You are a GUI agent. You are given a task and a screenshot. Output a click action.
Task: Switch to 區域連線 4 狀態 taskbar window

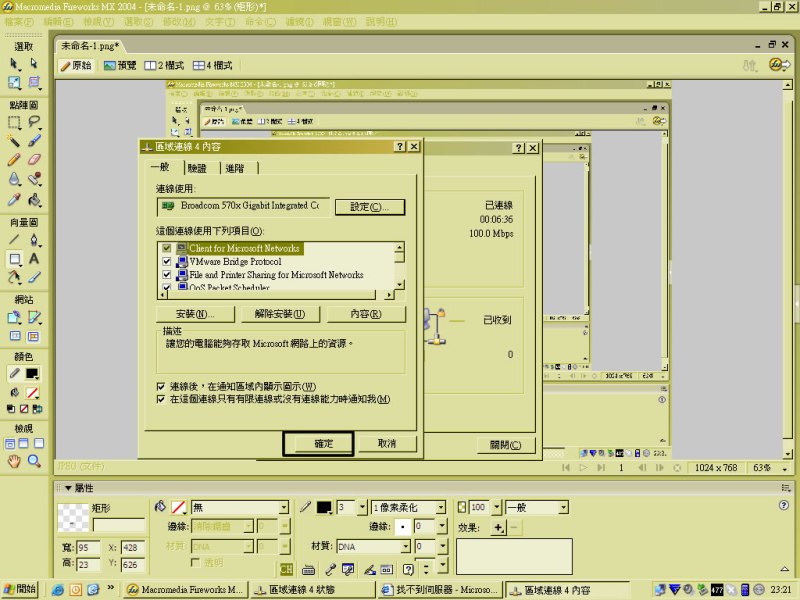pyautogui.click(x=312, y=590)
